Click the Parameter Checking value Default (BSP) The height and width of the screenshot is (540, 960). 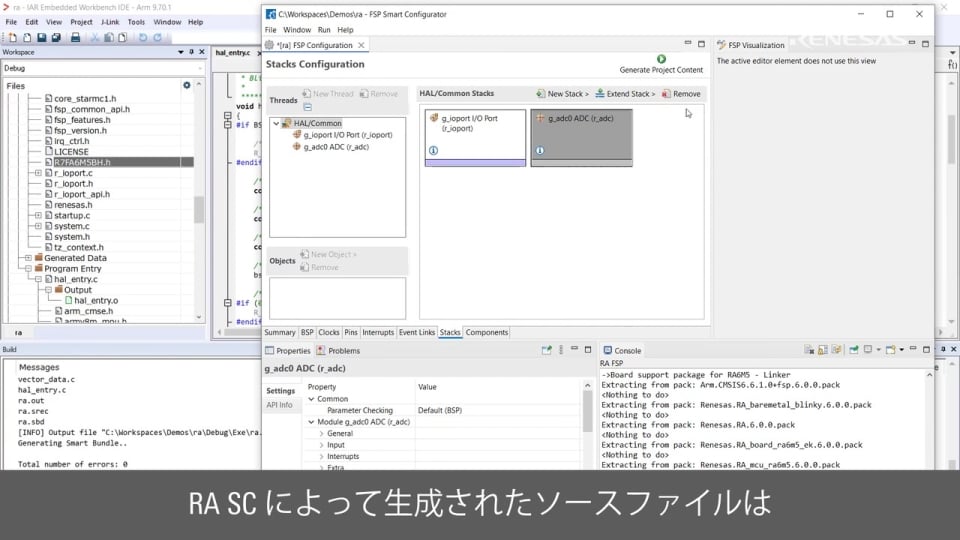click(x=440, y=410)
